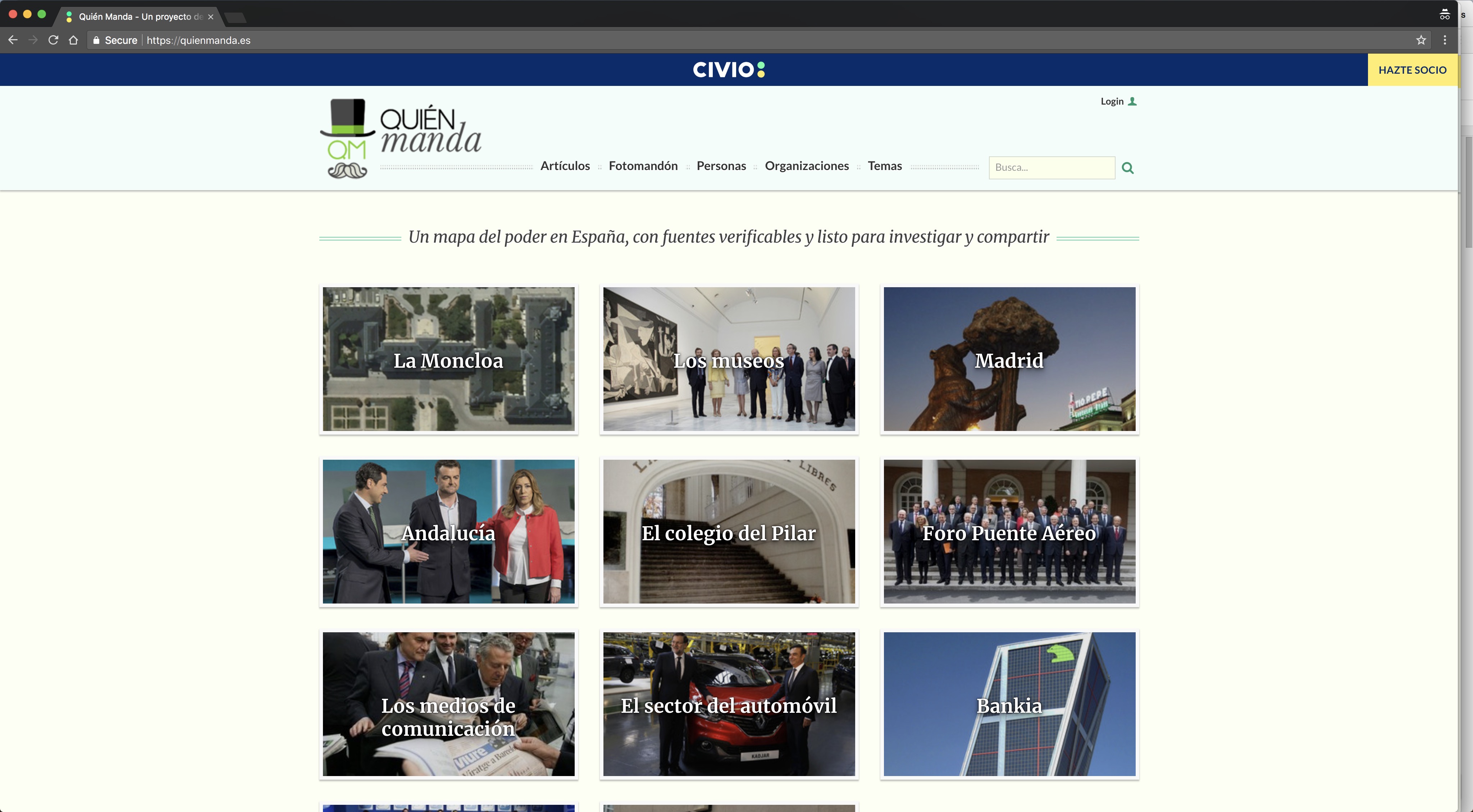This screenshot has height=812, width=1473.
Task: Bookmark page with the star icon
Action: [1421, 40]
